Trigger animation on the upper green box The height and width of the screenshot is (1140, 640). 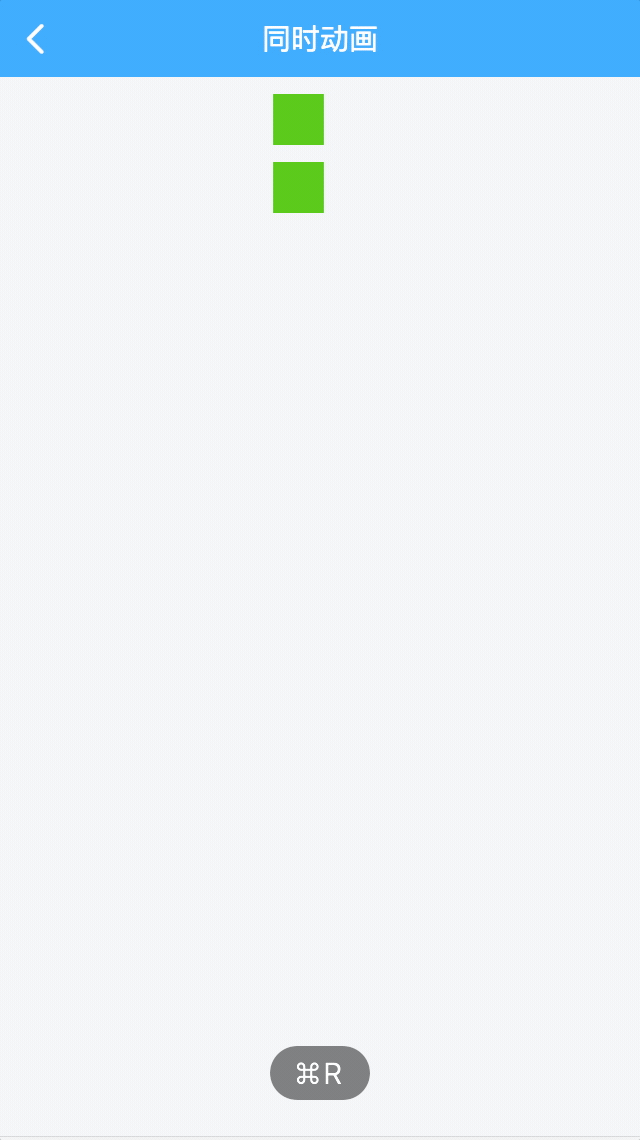pos(298,119)
